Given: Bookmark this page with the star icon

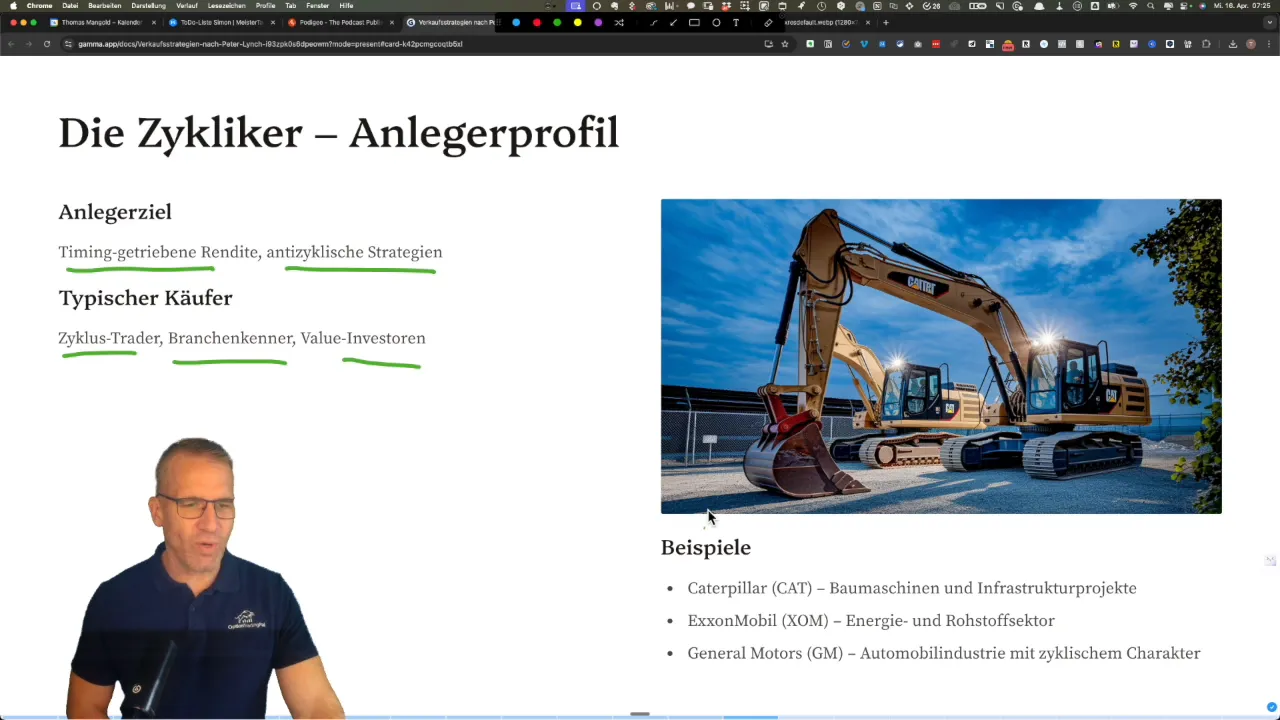Looking at the screenshot, I should point(785,44).
